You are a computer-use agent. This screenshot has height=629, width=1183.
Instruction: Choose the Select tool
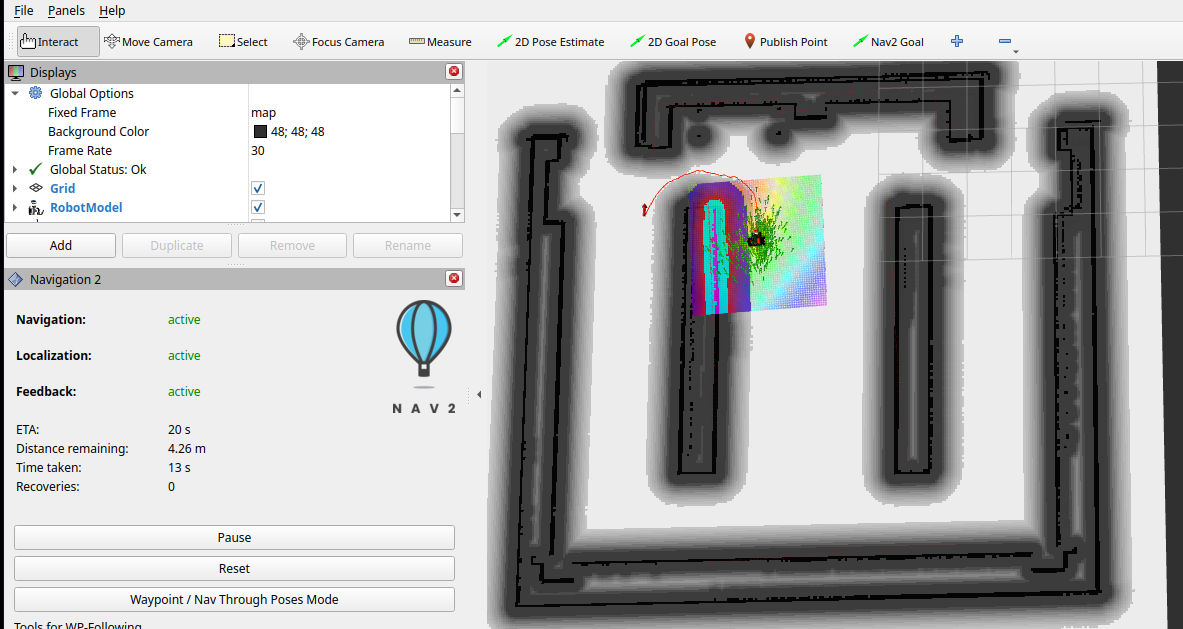tap(243, 42)
